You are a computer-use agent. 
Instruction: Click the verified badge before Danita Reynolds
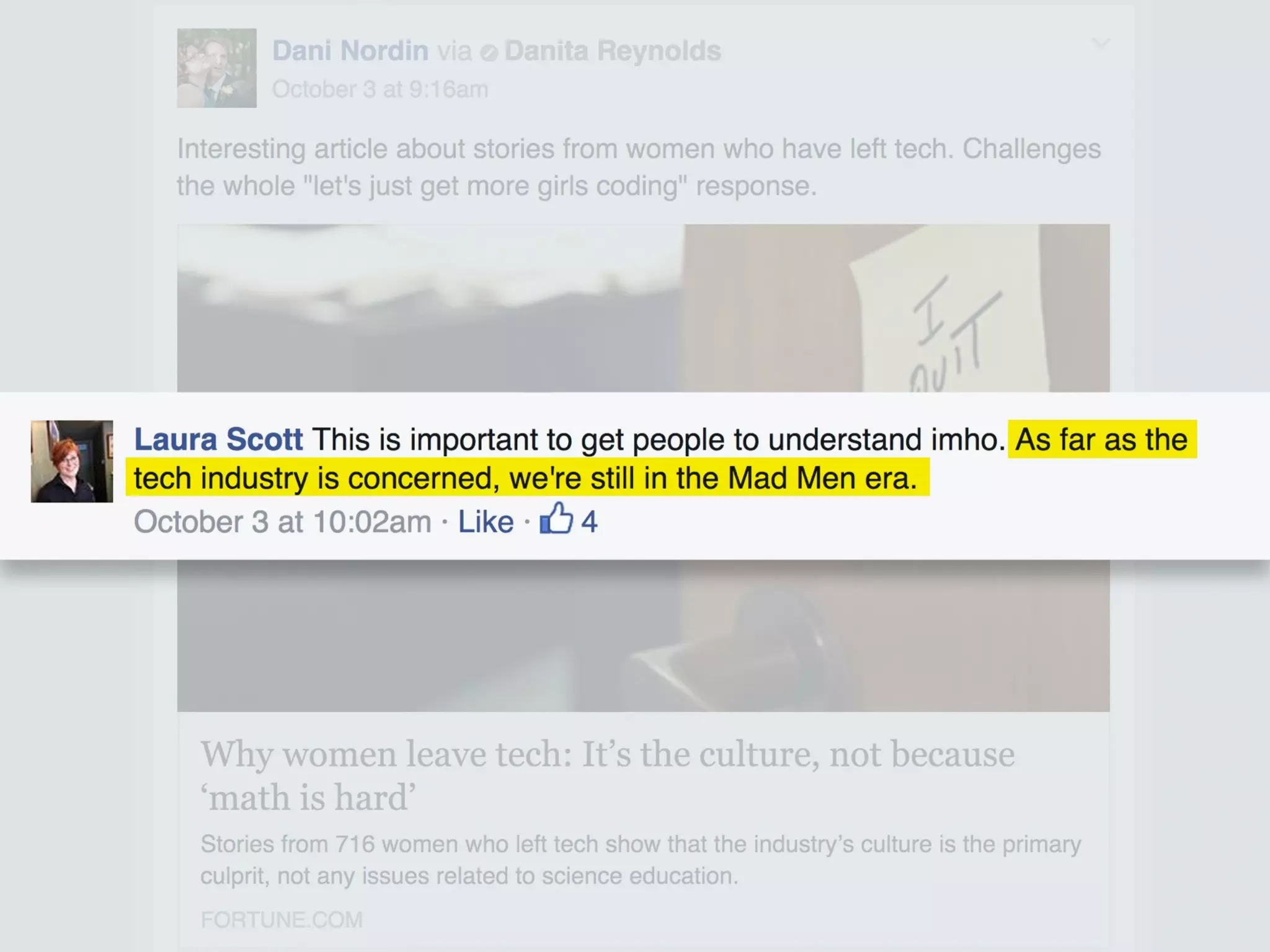[x=489, y=53]
